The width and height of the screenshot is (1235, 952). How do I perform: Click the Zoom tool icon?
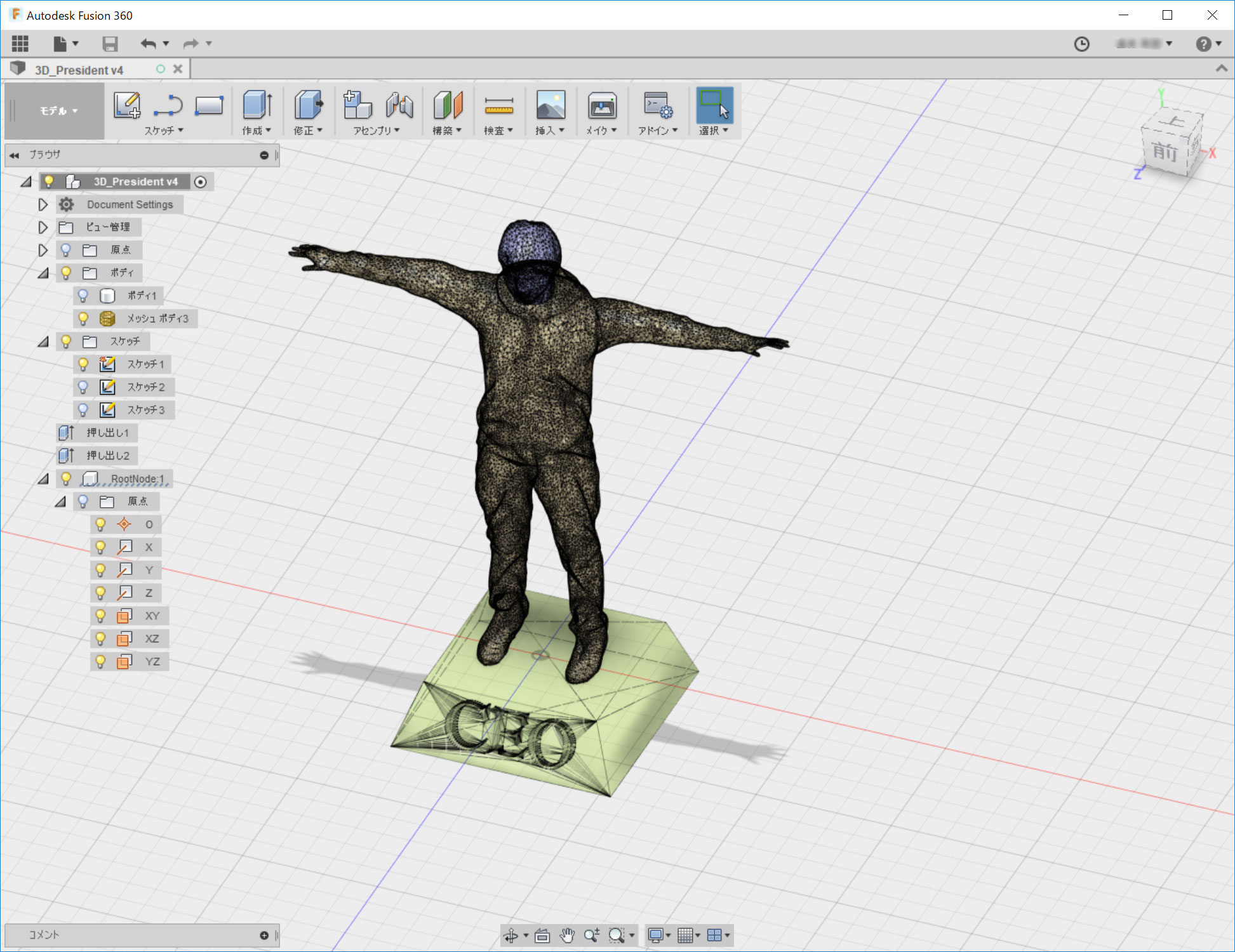coord(591,935)
